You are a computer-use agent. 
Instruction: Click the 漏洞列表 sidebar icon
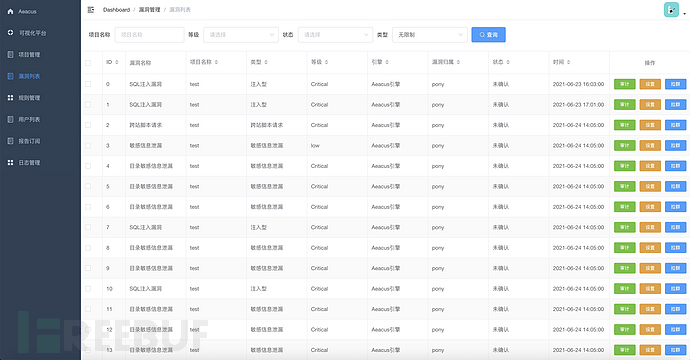[x=11, y=76]
